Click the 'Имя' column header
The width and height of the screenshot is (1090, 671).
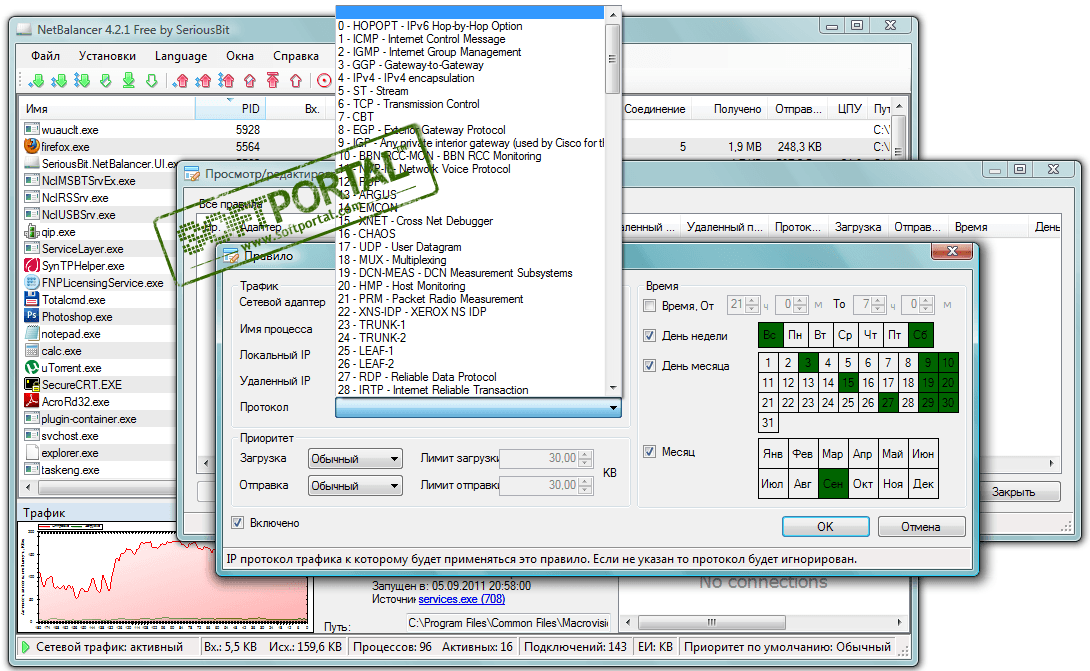(108, 108)
